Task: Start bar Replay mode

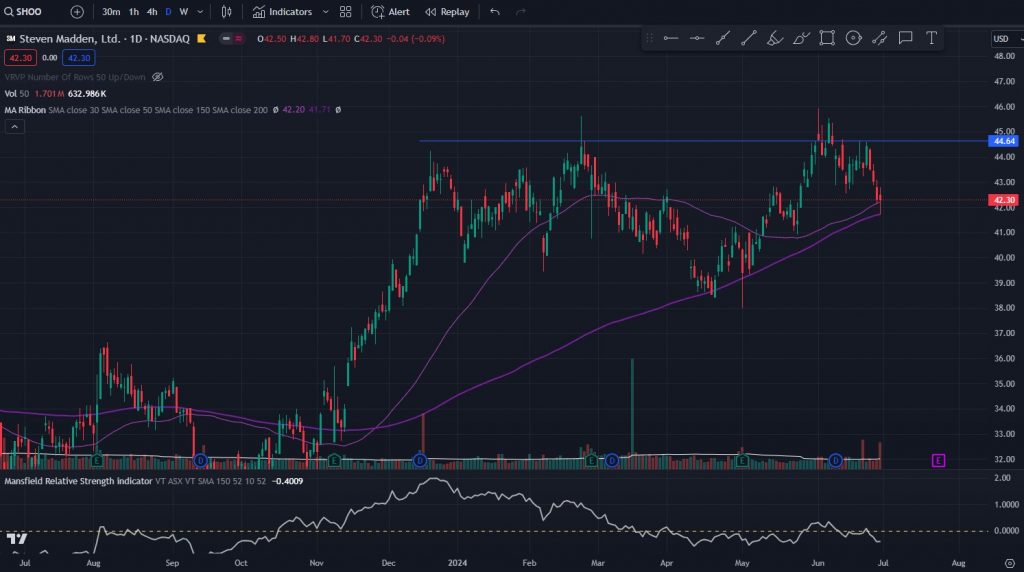Action: click(447, 12)
